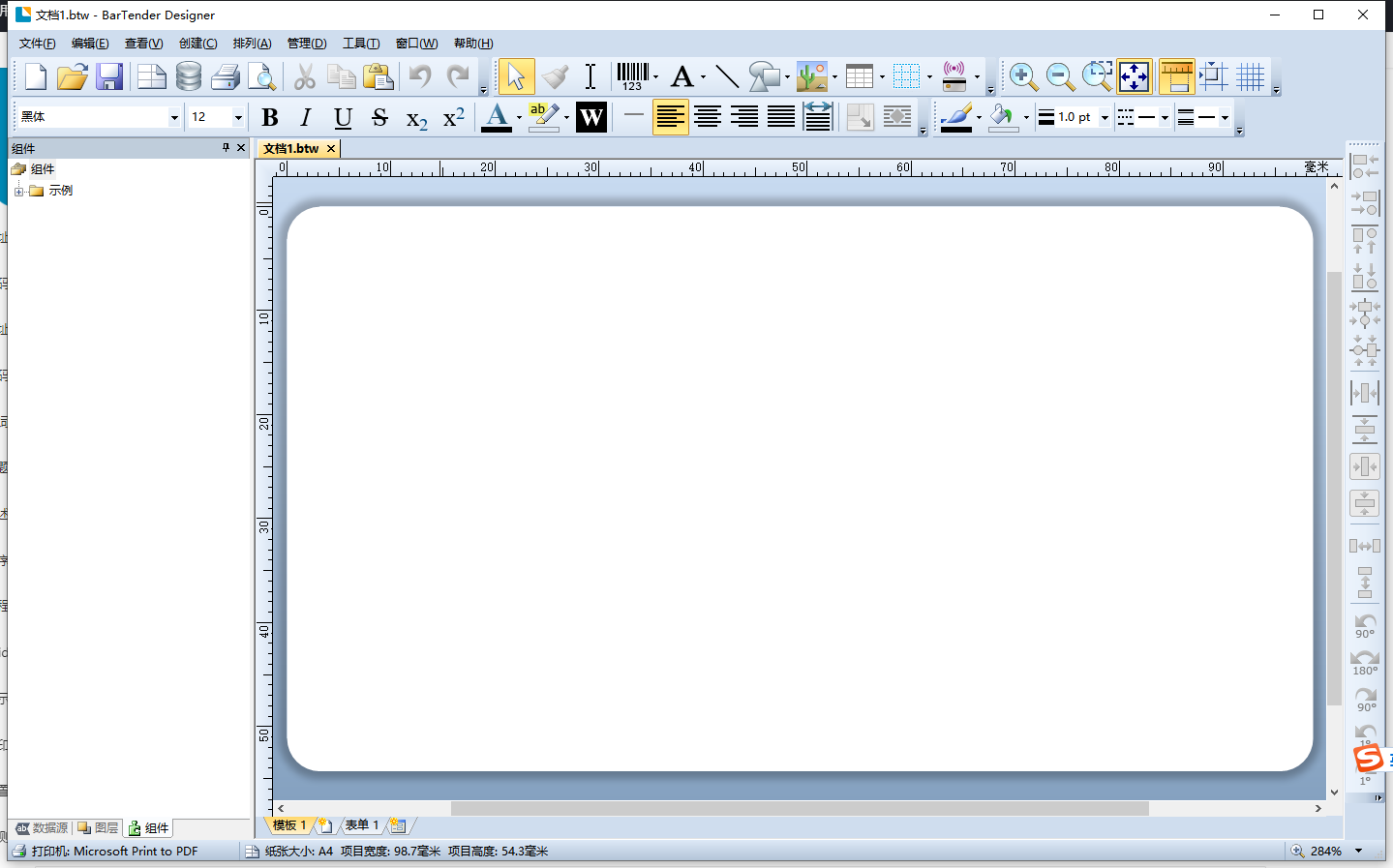Click the RFID encoder tool icon
Viewport: 1393px width, 868px height.
pos(954,76)
